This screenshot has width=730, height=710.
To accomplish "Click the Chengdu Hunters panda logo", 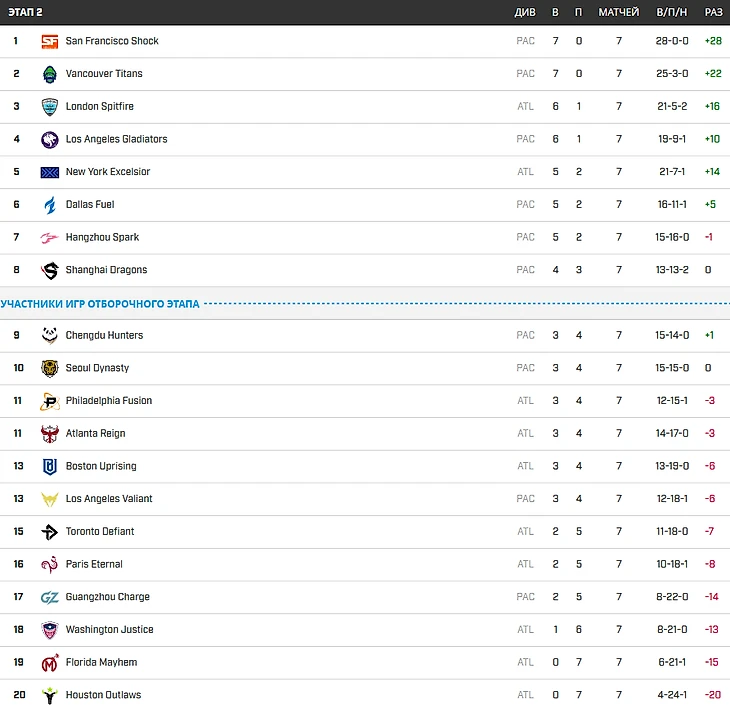I will click(50, 336).
